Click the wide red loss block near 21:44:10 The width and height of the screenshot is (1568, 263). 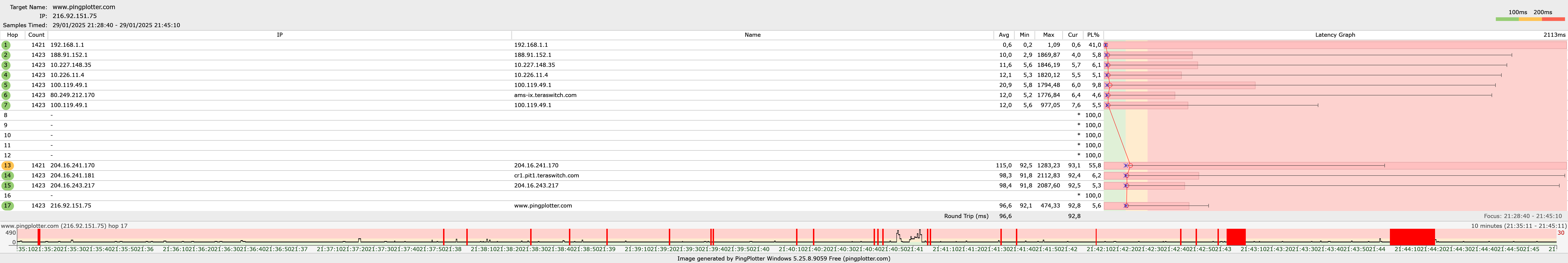tap(1412, 237)
